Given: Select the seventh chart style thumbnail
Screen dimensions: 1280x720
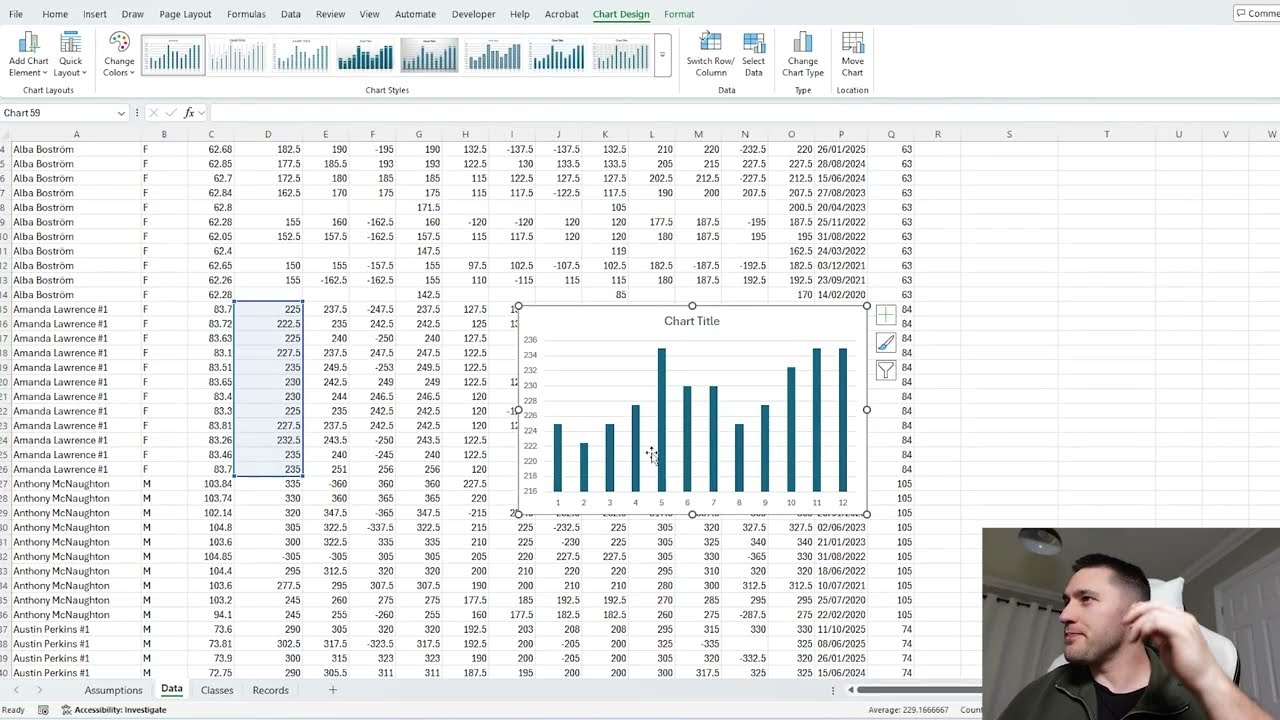Looking at the screenshot, I should coord(557,56).
